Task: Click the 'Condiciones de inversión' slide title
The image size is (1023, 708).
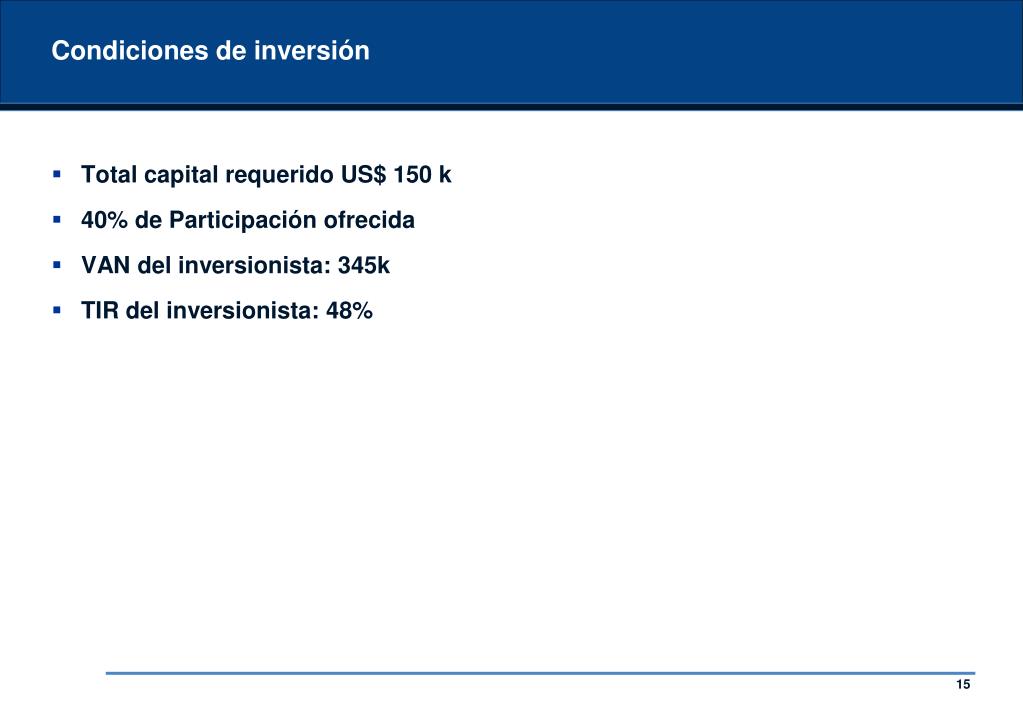Action: pos(210,51)
